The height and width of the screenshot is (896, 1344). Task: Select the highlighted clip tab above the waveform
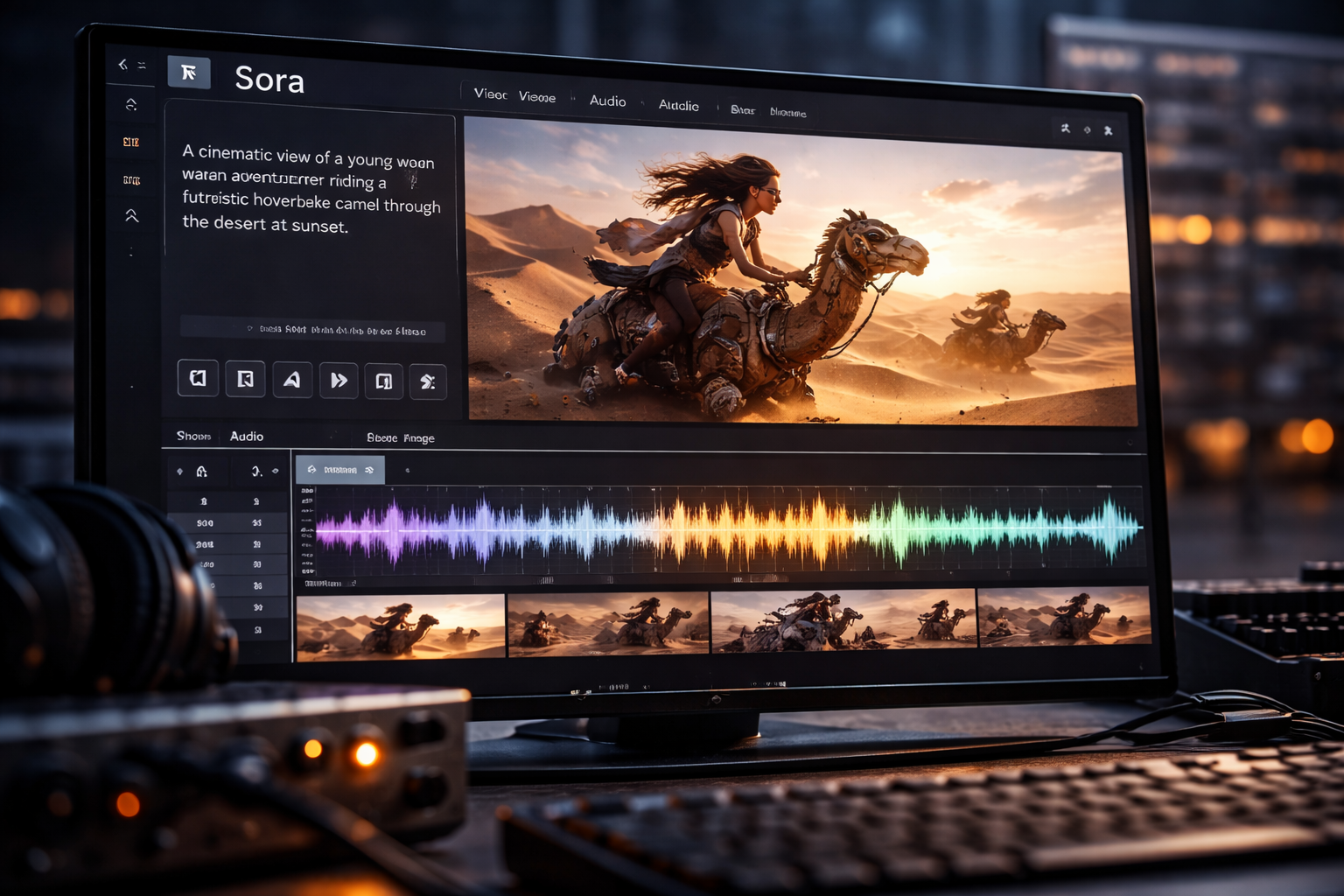340,470
